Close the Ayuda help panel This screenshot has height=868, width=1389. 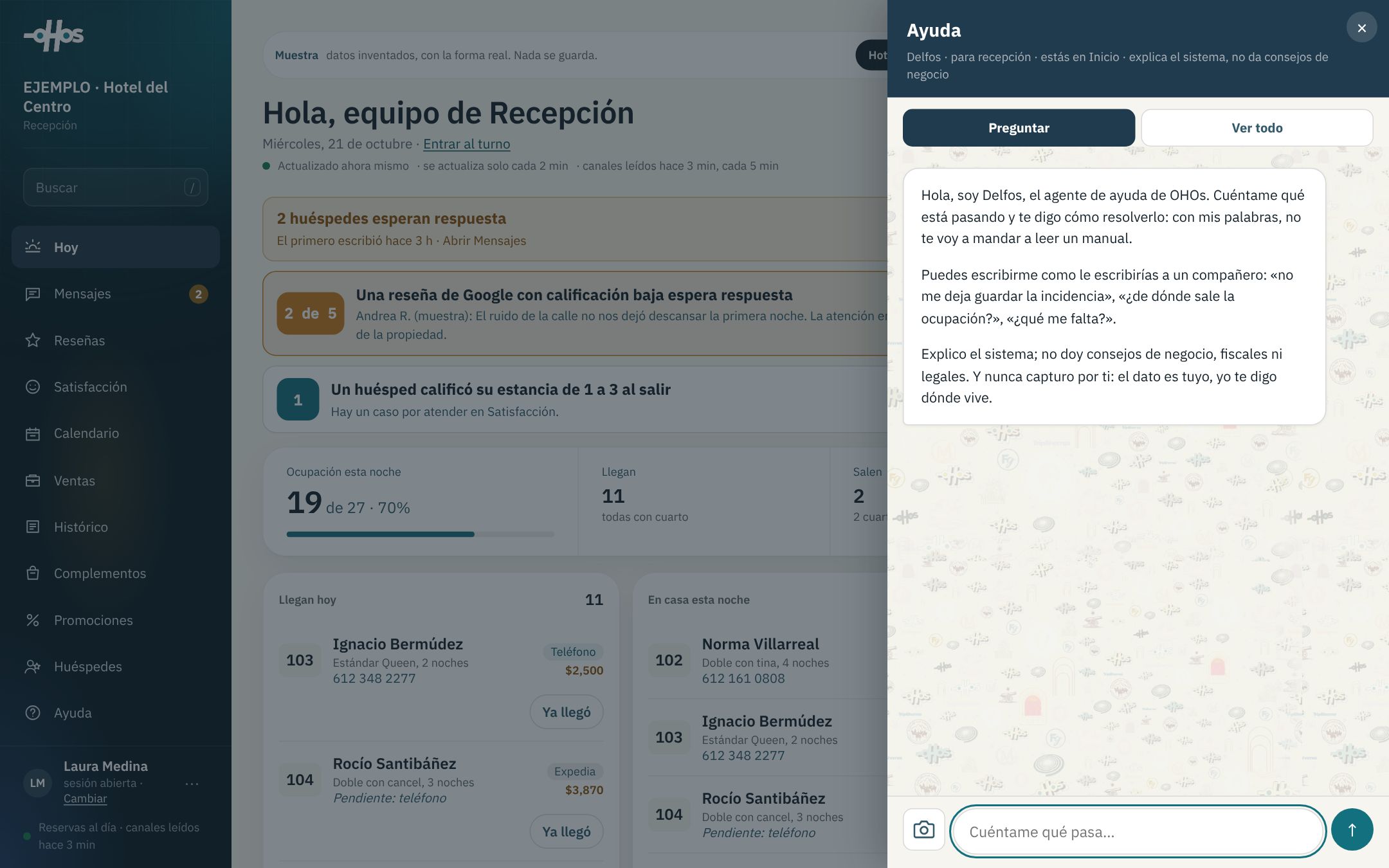[x=1361, y=28]
